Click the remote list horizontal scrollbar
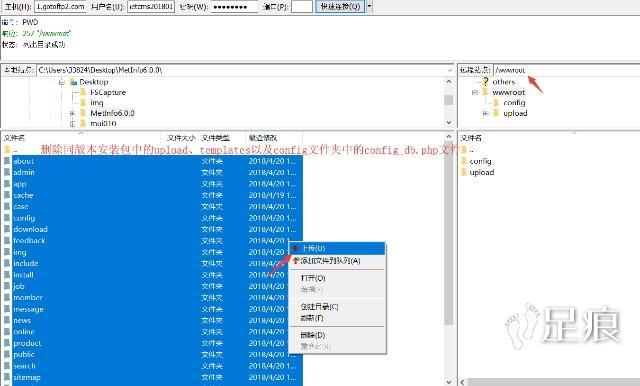This screenshot has height=386, width=640. coord(554,382)
